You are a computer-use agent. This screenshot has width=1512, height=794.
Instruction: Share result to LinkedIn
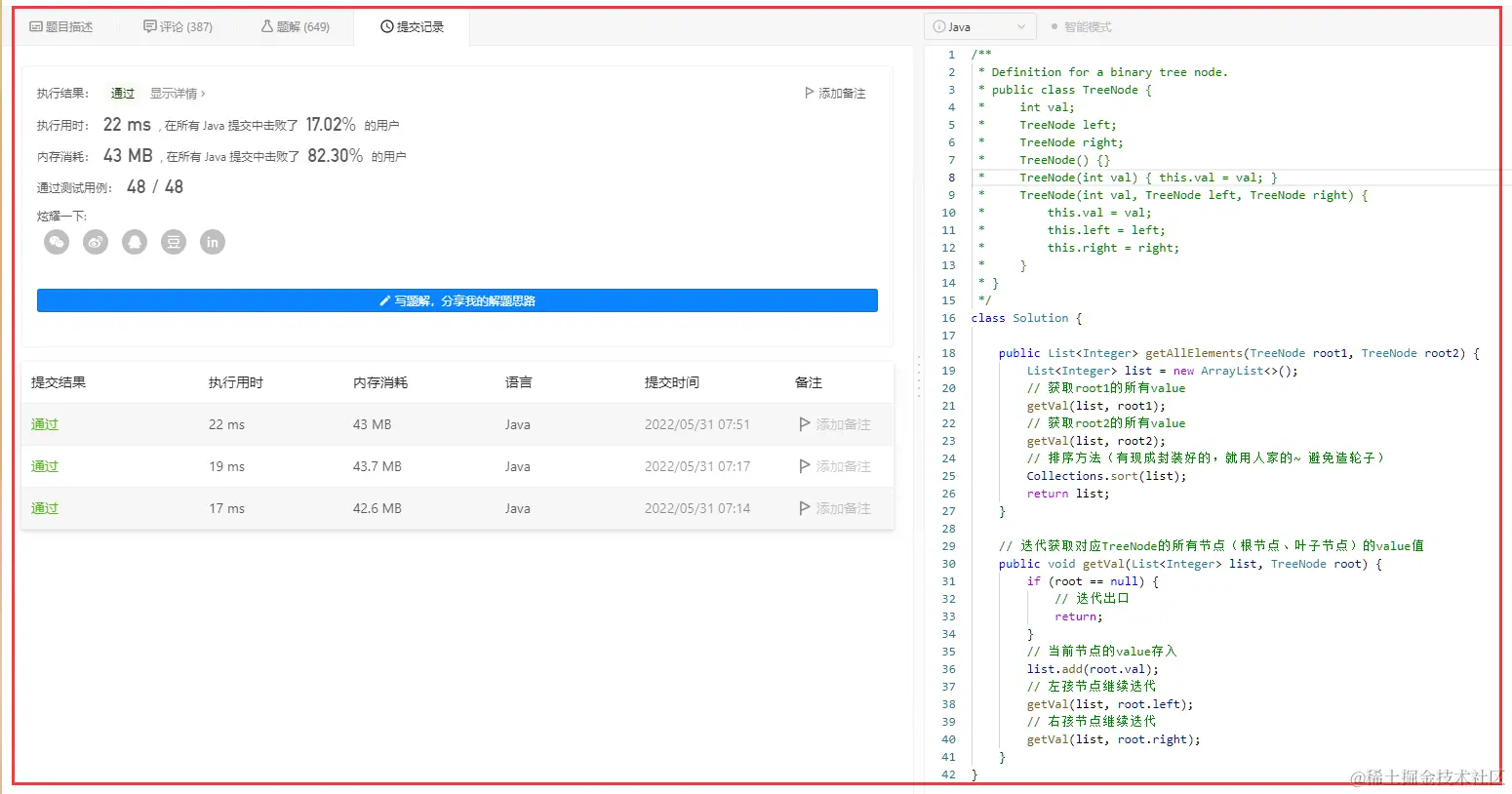tap(213, 242)
